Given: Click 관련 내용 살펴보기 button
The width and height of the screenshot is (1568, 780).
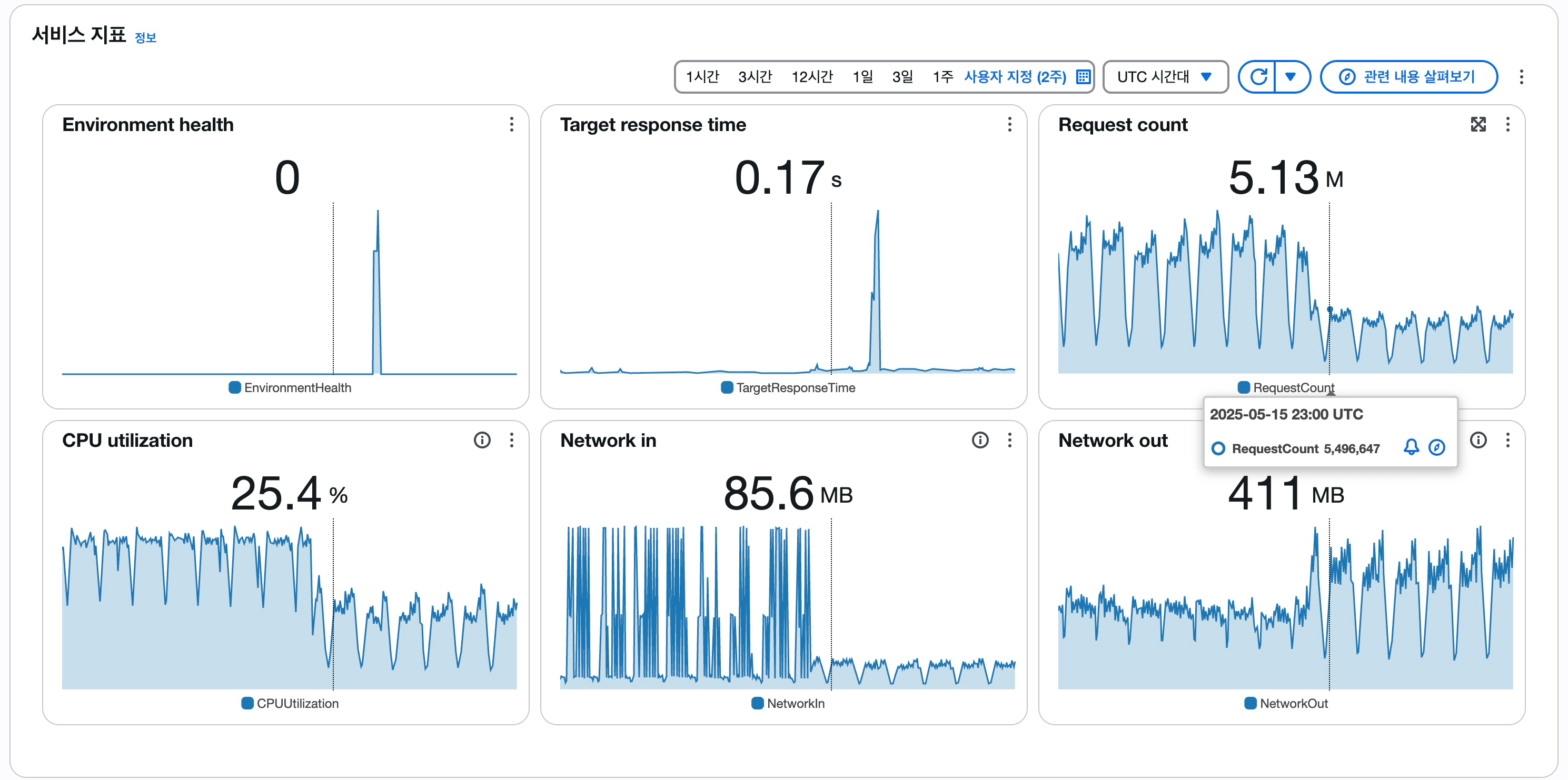Looking at the screenshot, I should tap(1408, 77).
